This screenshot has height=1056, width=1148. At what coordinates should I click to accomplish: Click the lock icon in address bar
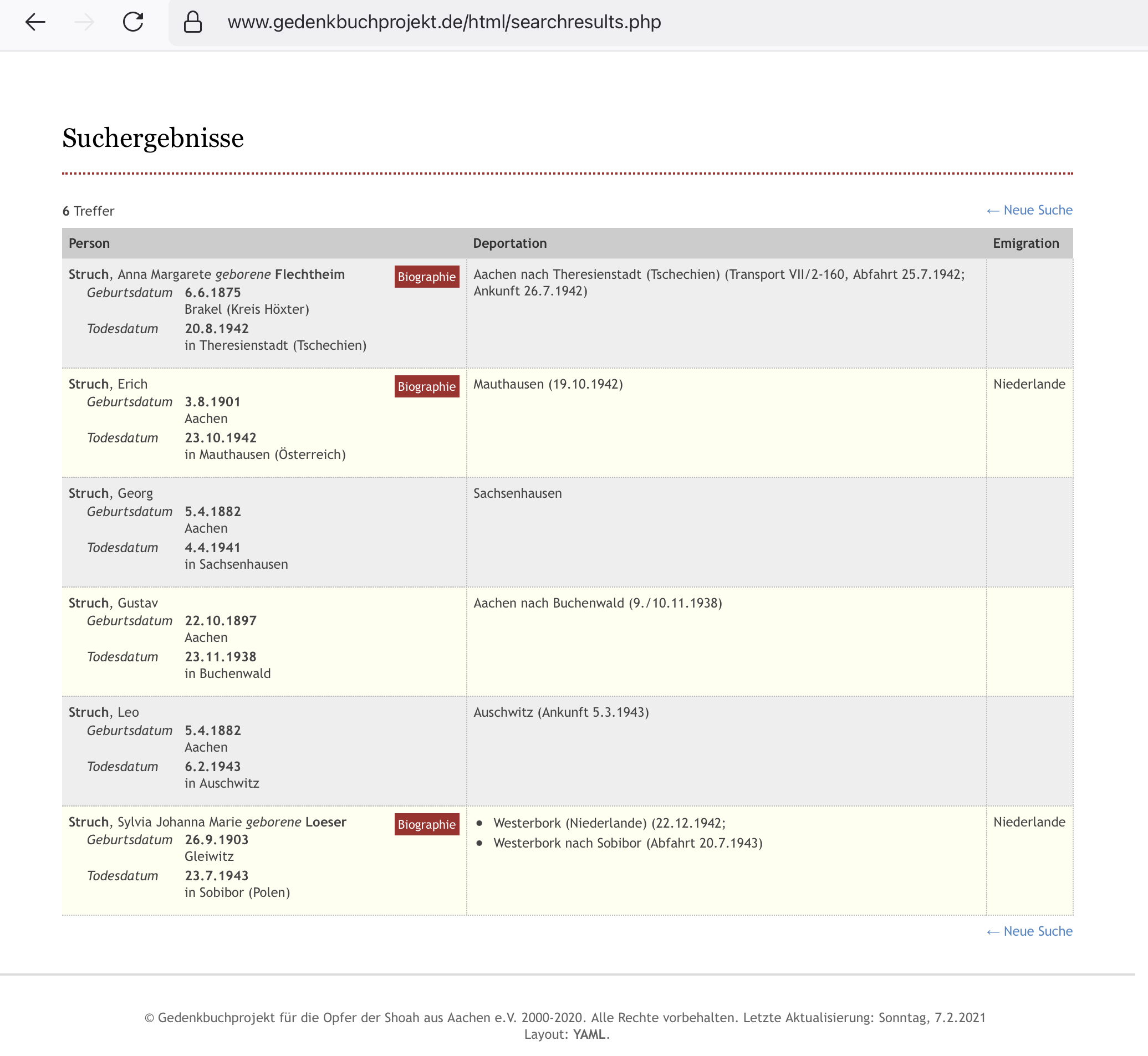pyautogui.click(x=192, y=22)
